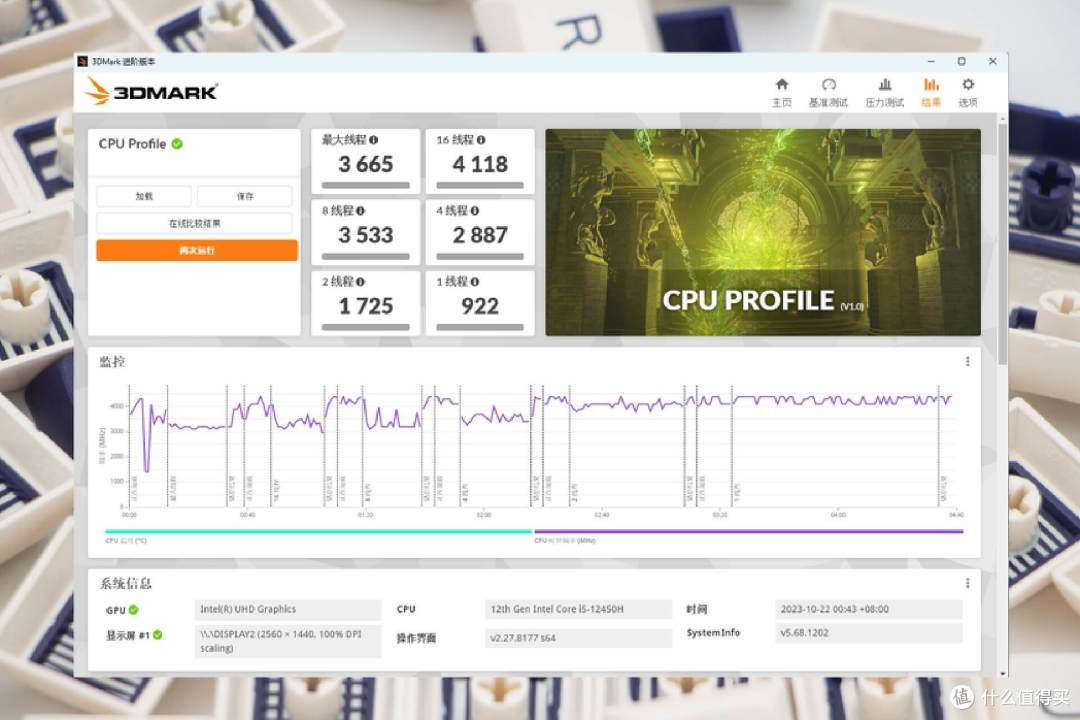This screenshot has width=1080, height=720.
Task: Select the 8 threads score 3 533
Action: [x=366, y=236]
